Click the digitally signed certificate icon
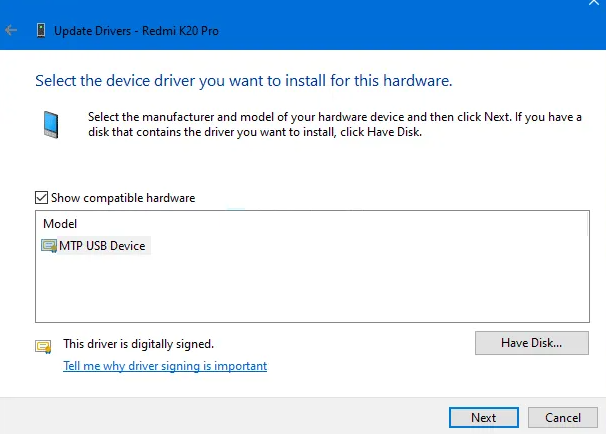The height and width of the screenshot is (434, 606). (x=43, y=346)
